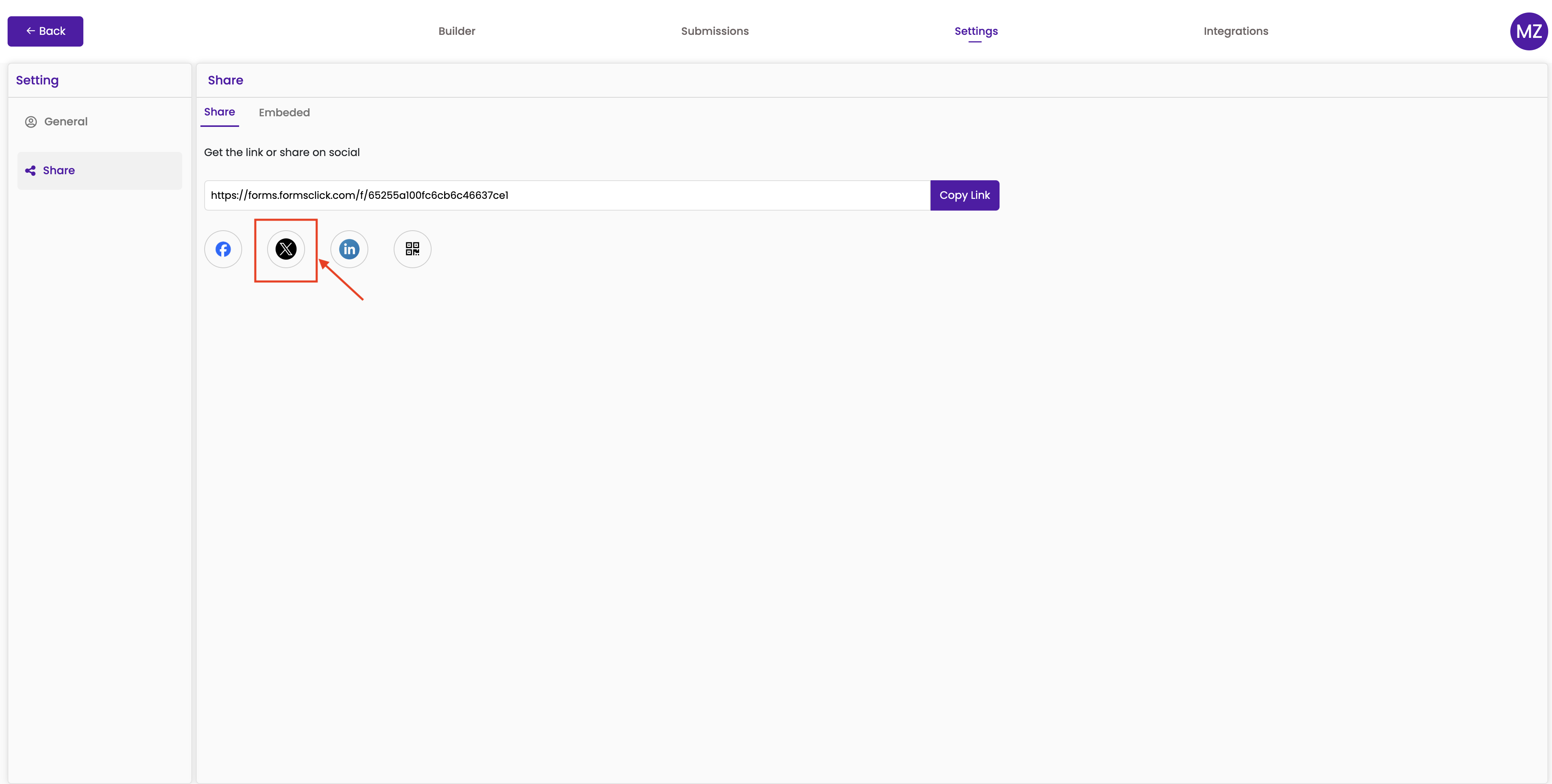This screenshot has height=784, width=1552.
Task: Open the QR code generator icon
Action: pyautogui.click(x=413, y=249)
